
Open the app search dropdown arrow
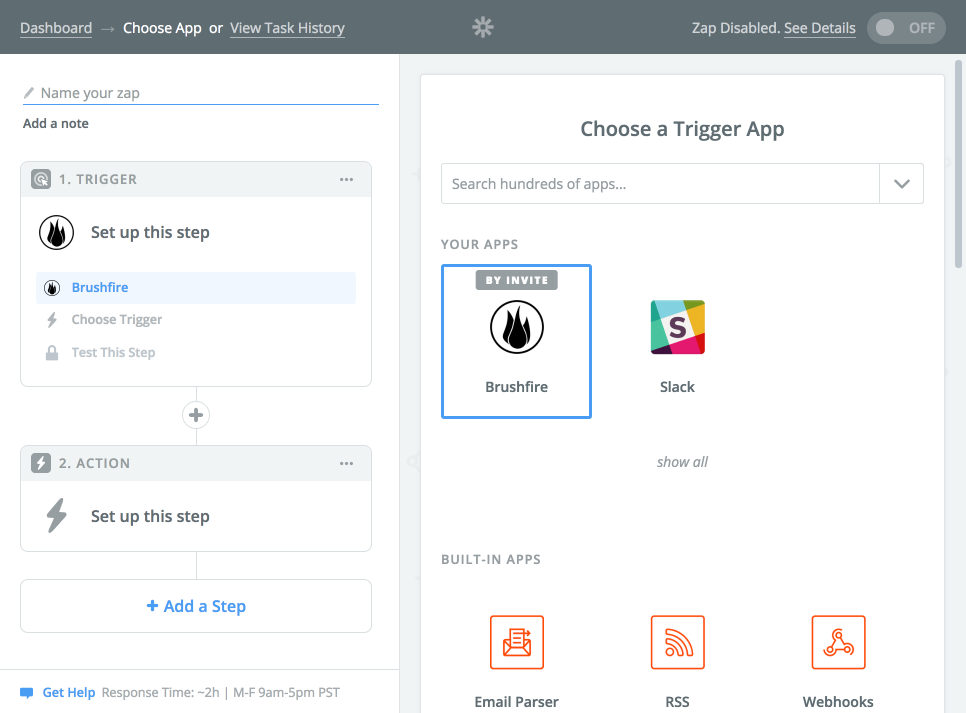tap(901, 184)
